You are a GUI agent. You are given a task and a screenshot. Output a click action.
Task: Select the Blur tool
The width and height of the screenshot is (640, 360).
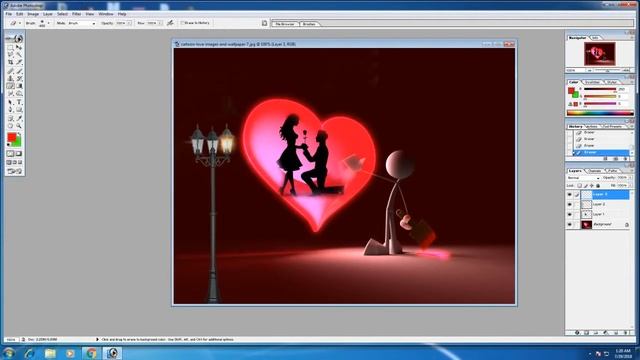coord(11,94)
